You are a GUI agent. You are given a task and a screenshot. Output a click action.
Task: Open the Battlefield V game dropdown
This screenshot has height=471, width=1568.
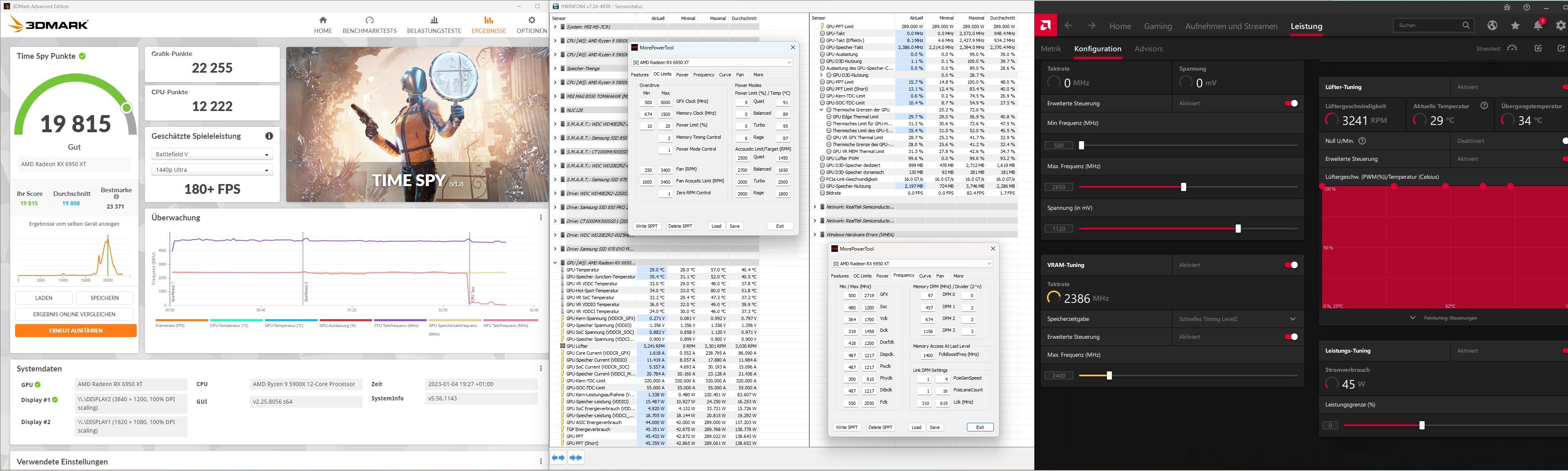point(212,155)
